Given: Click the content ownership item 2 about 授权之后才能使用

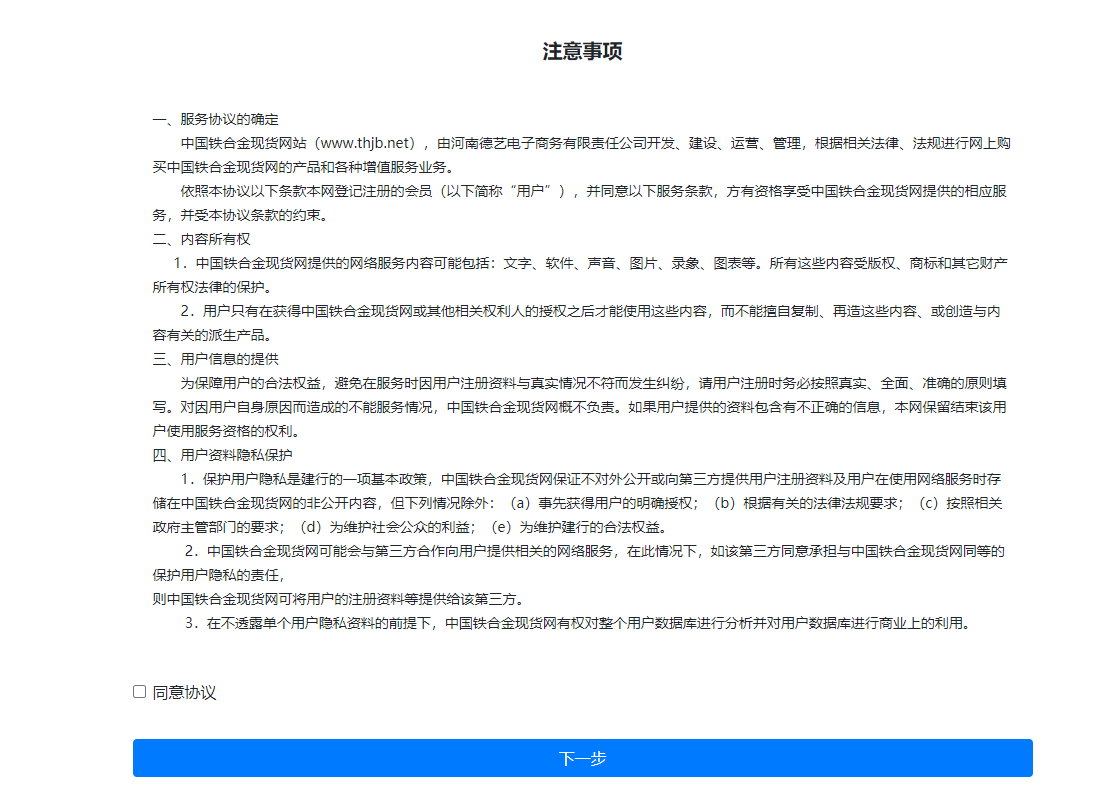Looking at the screenshot, I should [580, 311].
